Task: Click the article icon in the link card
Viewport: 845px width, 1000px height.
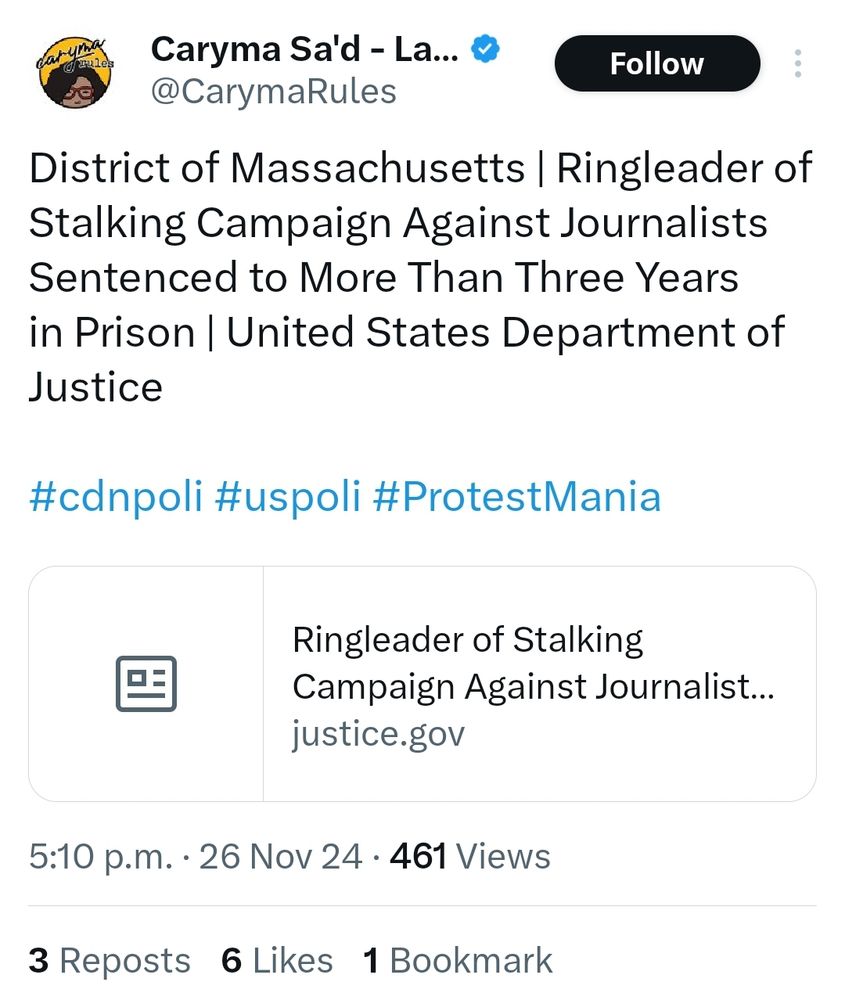Action: coord(147,683)
